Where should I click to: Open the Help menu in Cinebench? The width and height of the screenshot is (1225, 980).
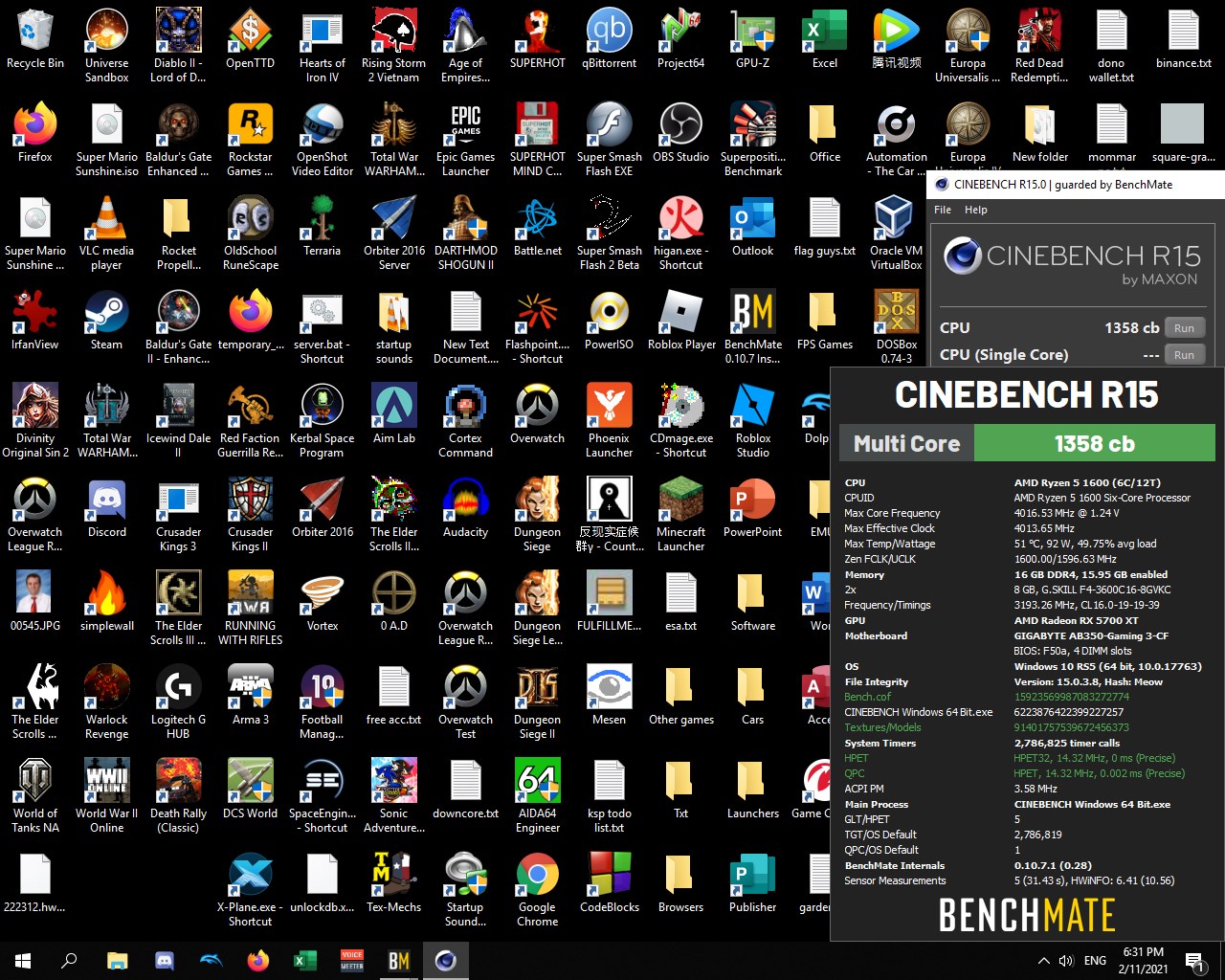[976, 210]
